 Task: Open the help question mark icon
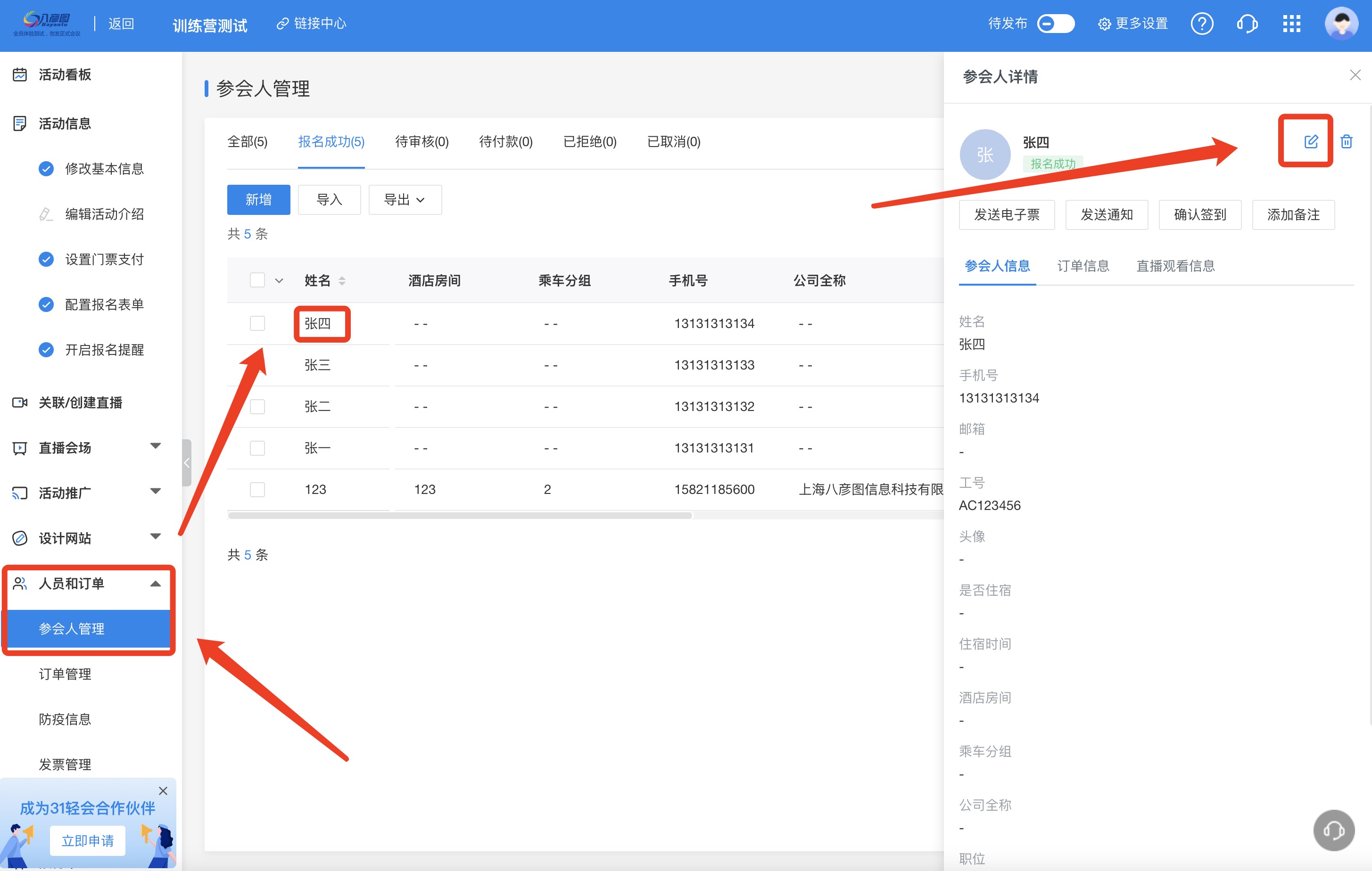pos(1202,24)
